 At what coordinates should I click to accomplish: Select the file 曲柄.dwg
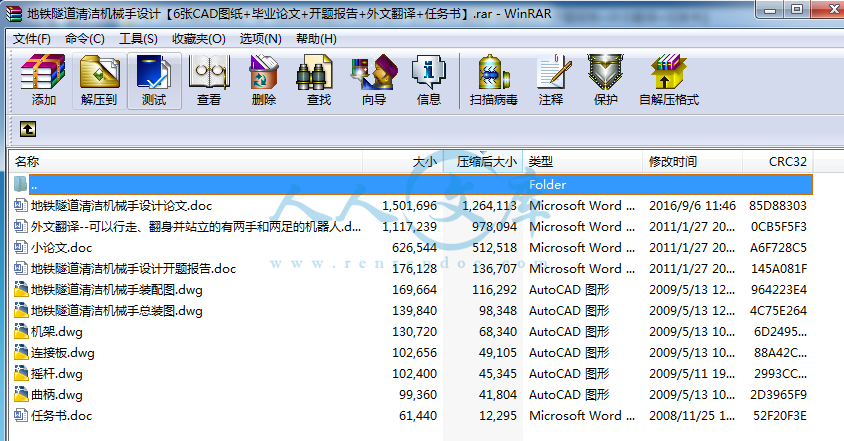coord(57,394)
